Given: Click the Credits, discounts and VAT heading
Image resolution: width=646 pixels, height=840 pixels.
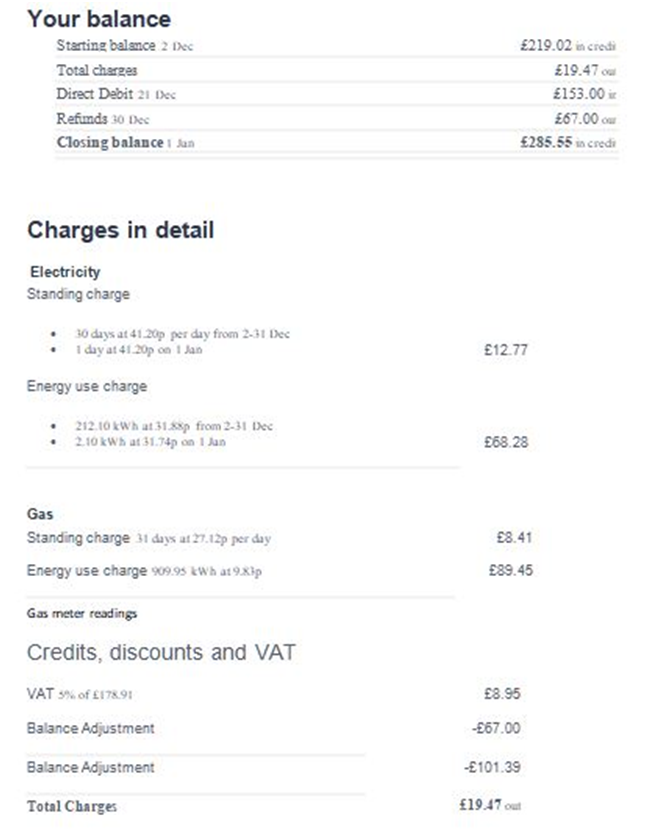Looking at the screenshot, I should coord(161,652).
